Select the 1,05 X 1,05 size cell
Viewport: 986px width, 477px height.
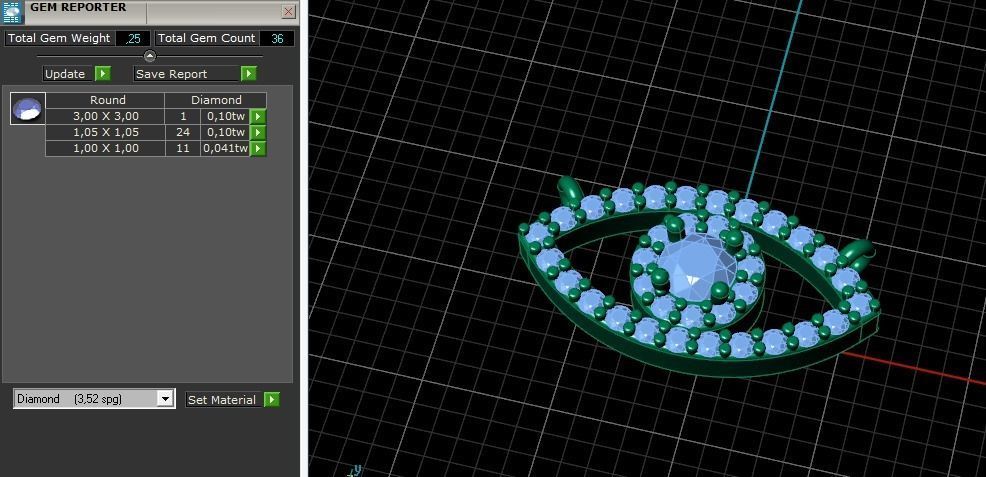tap(105, 133)
